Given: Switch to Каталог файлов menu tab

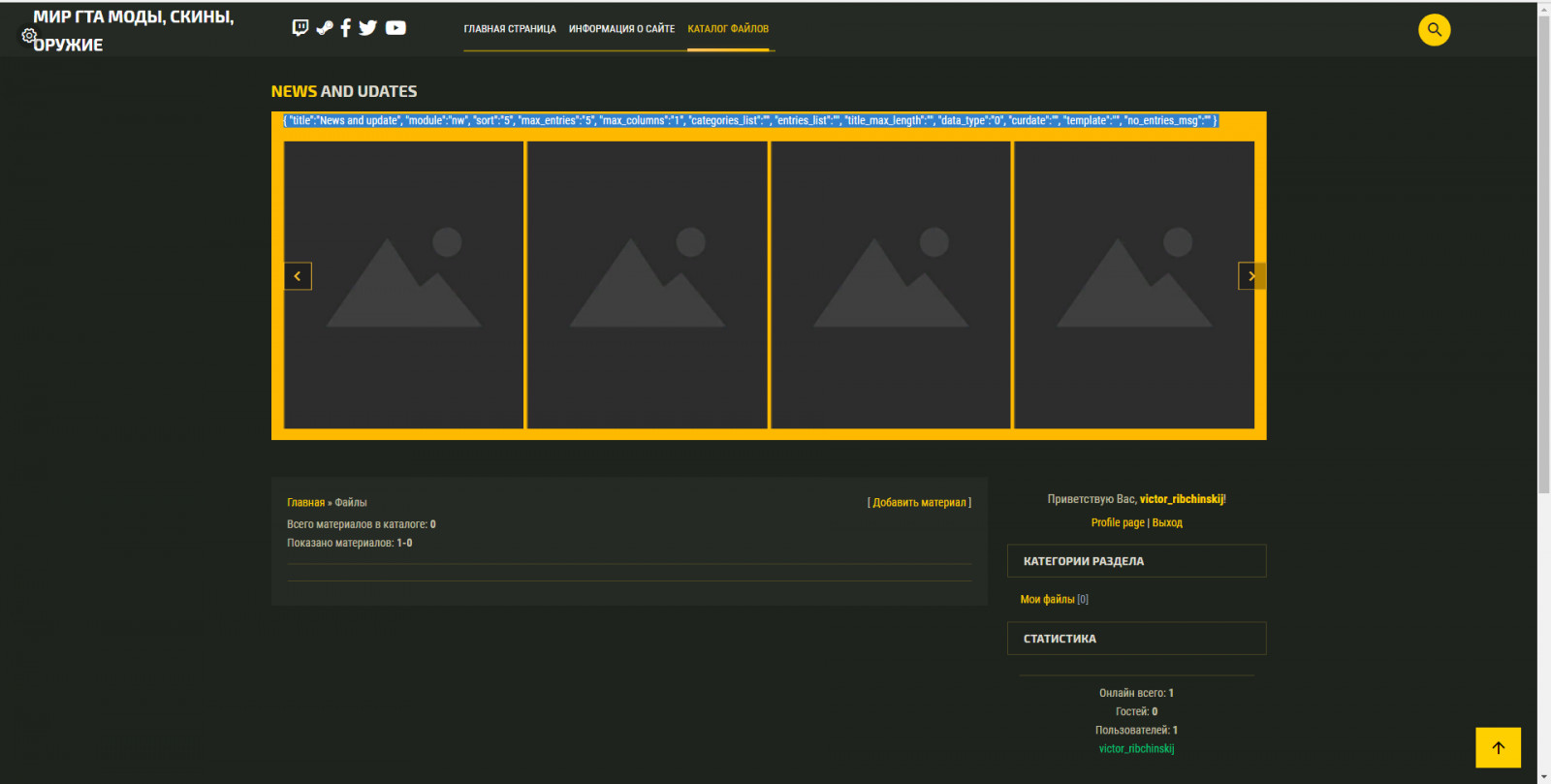Looking at the screenshot, I should coord(728,29).
